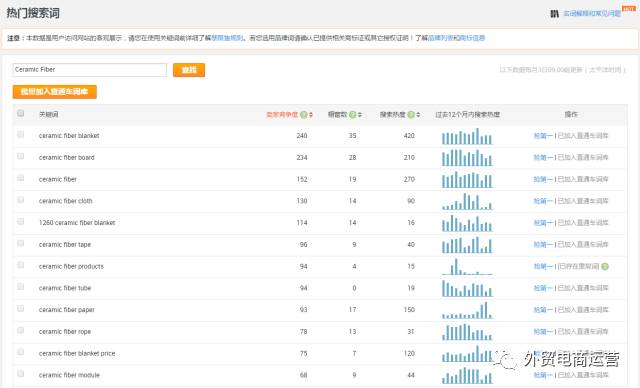The height and width of the screenshot is (388, 640).
Task: Check the box for ceramic fiber board
Action: coord(20,156)
